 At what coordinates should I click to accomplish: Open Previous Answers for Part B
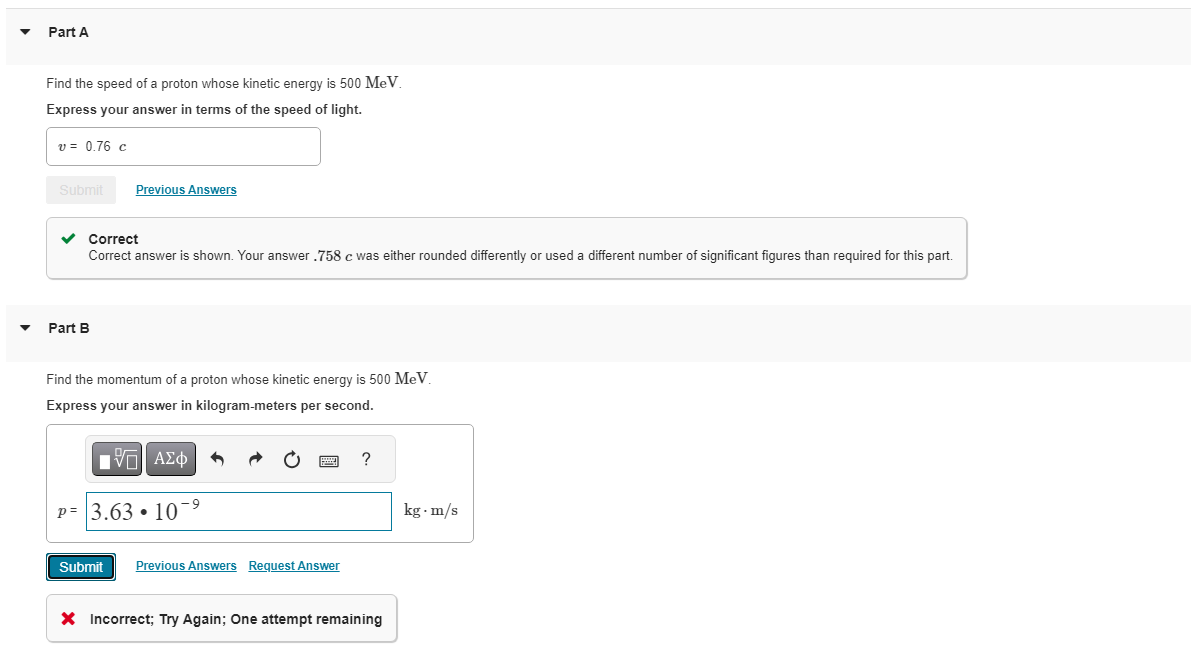pos(186,566)
